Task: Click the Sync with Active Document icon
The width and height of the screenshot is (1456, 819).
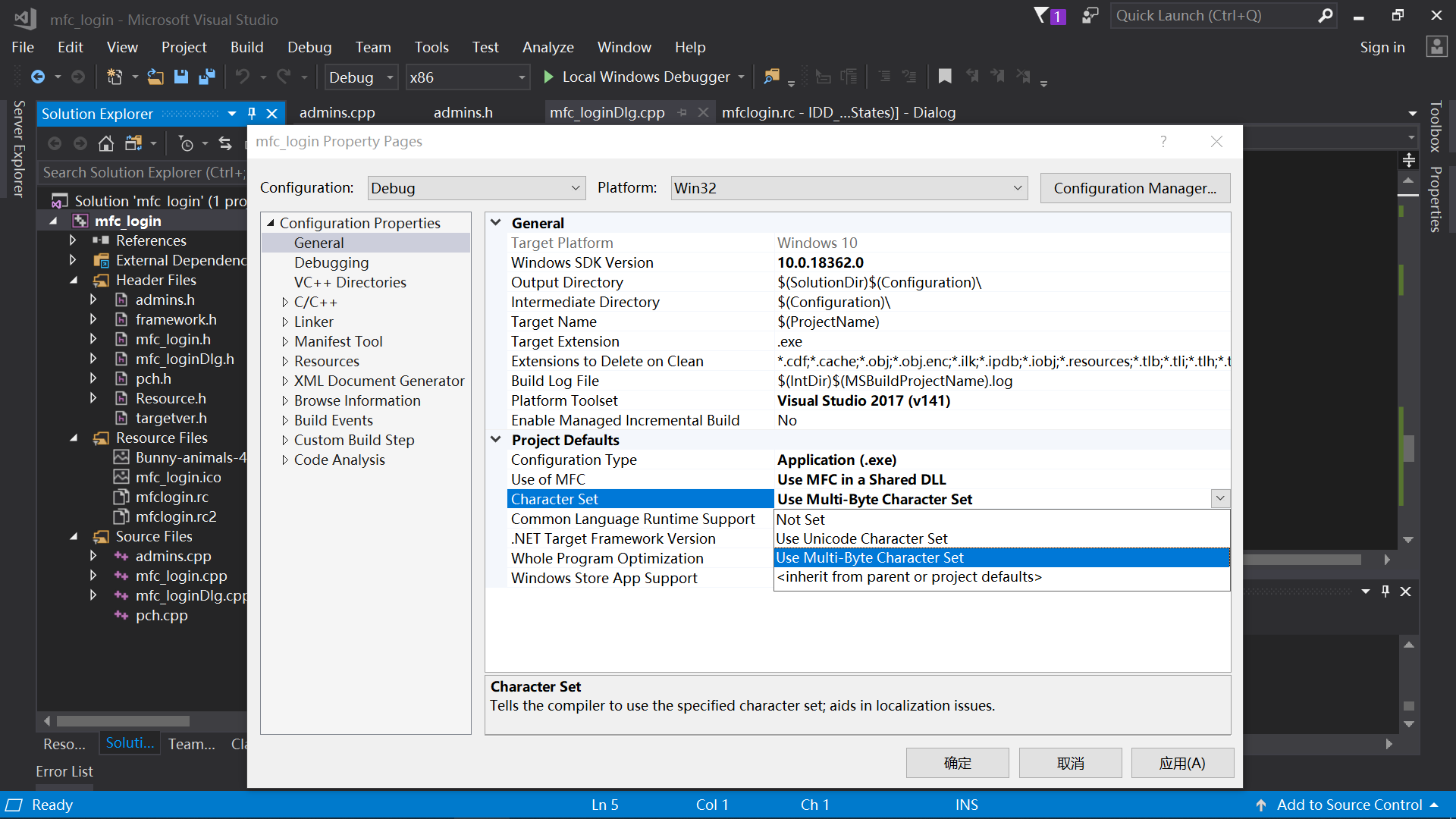Action: [x=225, y=143]
